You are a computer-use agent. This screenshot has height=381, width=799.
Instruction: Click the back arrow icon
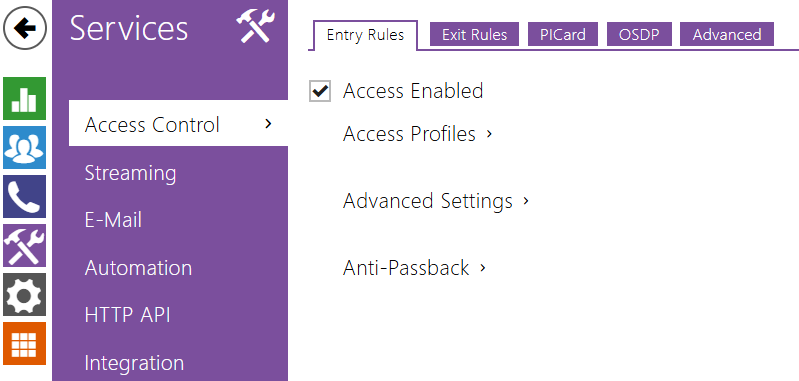[x=24, y=28]
